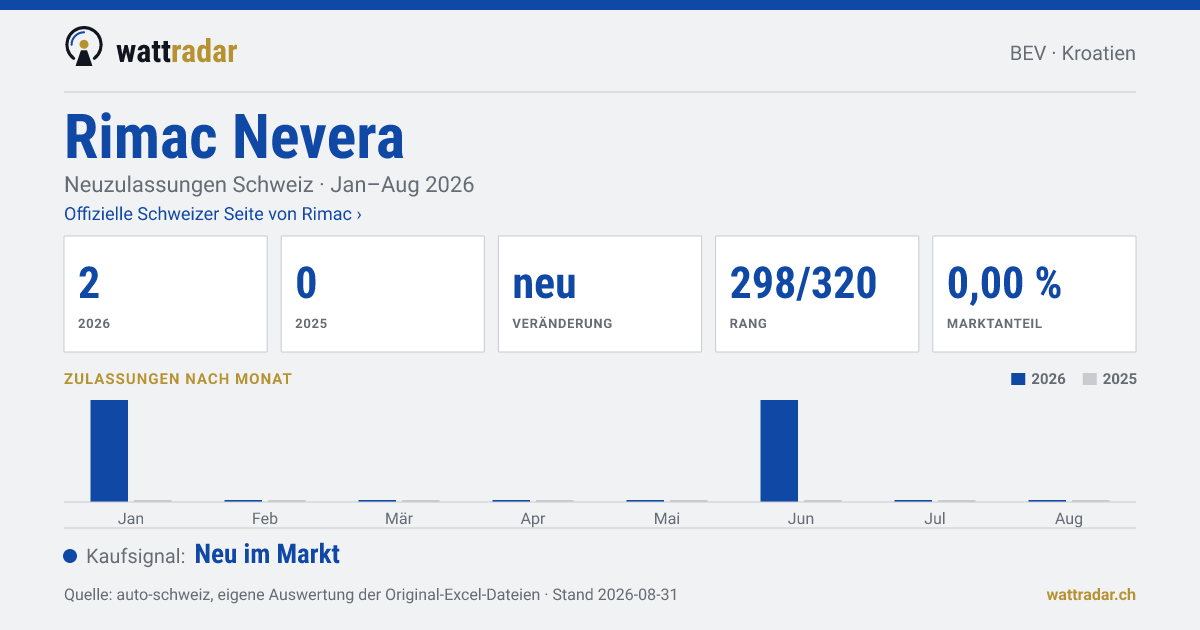
Task: Click the Aug axis label
Action: coord(1069,518)
